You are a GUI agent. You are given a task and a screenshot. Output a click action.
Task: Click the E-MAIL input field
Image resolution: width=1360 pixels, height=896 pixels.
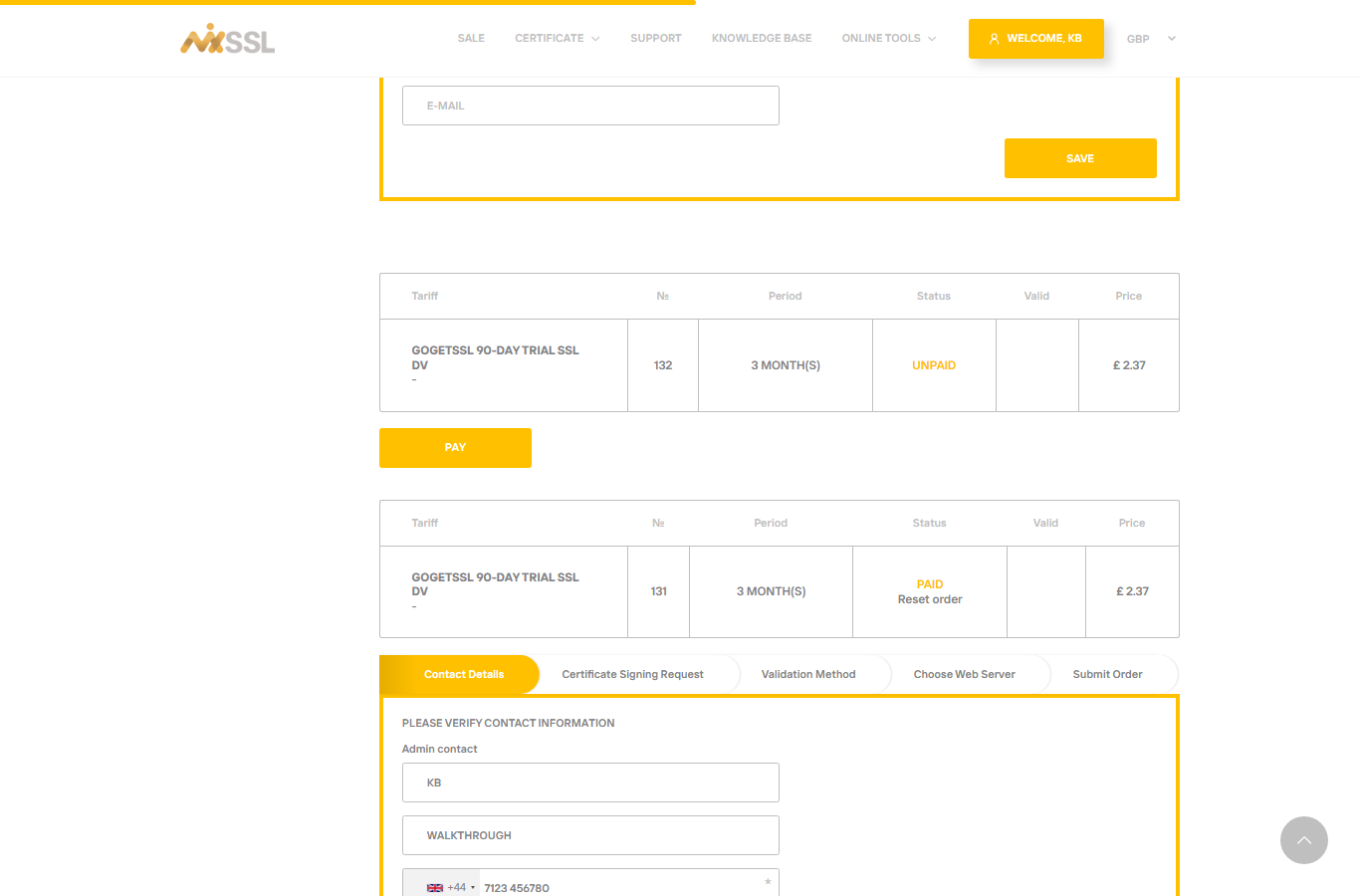590,106
